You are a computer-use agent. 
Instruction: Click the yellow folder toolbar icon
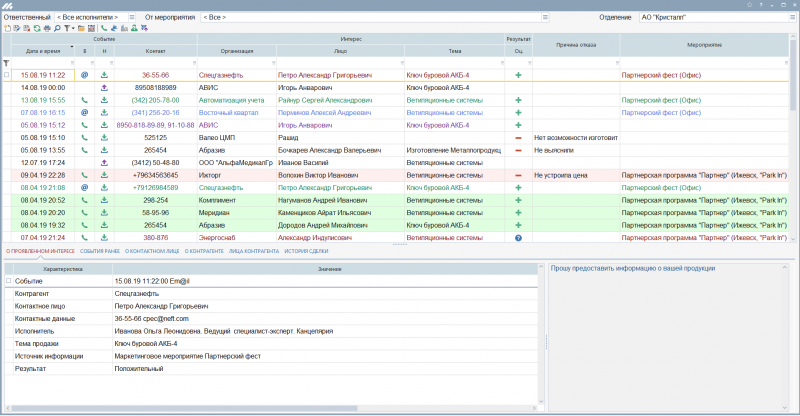coord(81,28)
